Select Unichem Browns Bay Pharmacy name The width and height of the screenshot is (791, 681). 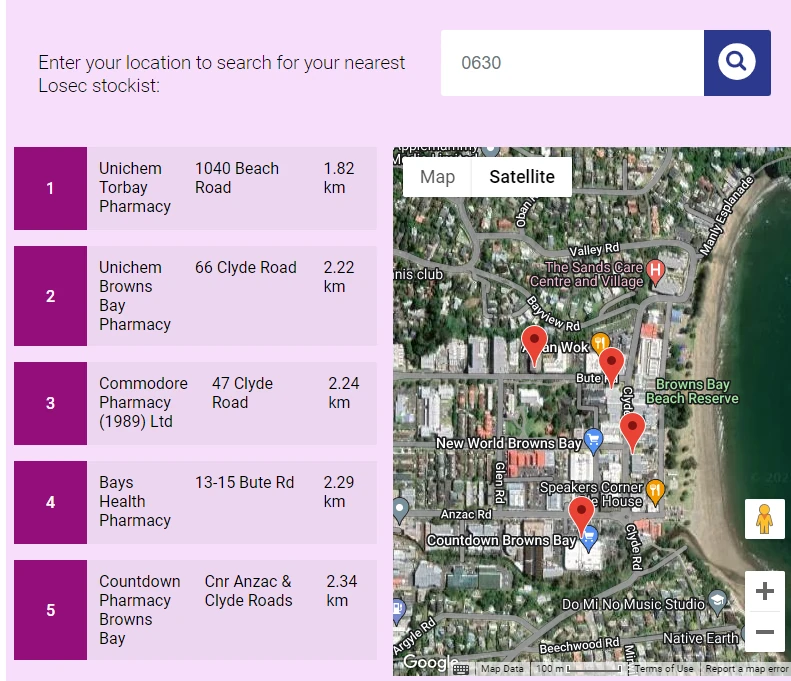pyautogui.click(x=135, y=296)
